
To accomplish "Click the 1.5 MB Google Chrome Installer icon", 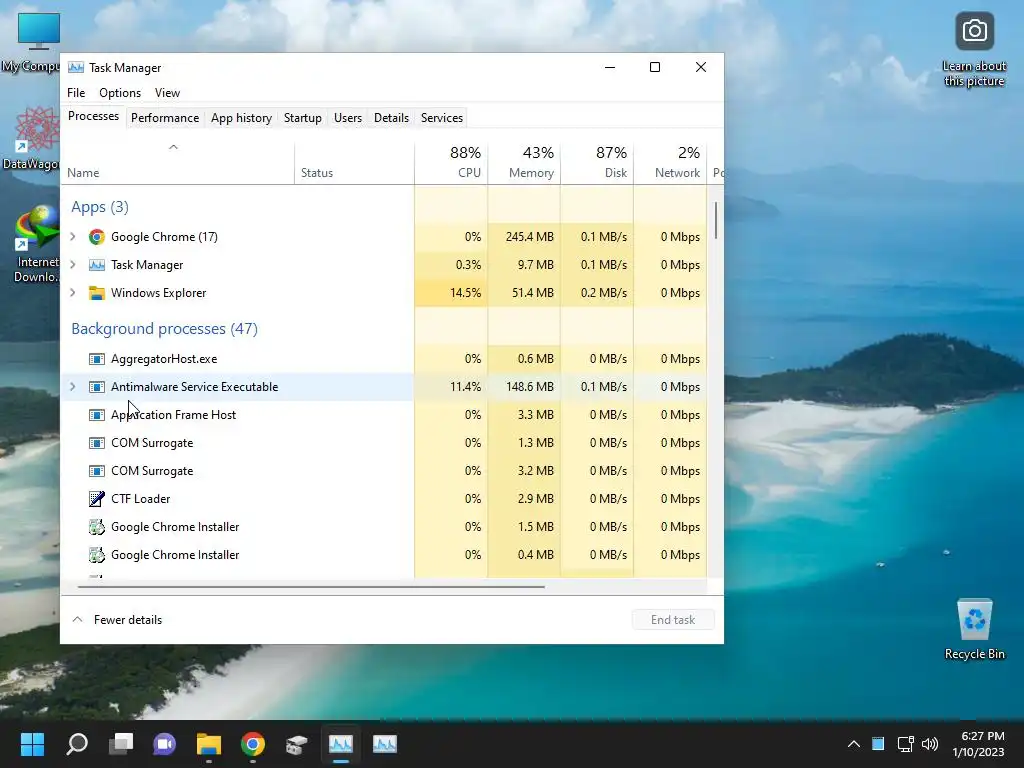I will point(97,526).
